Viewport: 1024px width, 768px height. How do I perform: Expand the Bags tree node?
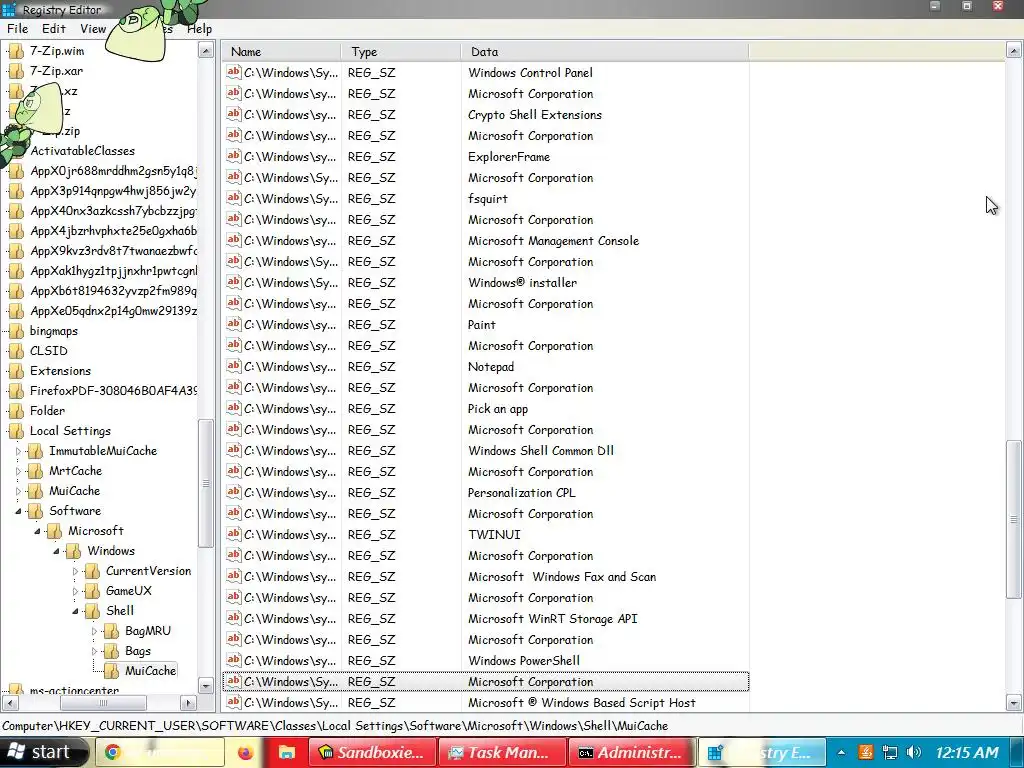pyautogui.click(x=94, y=651)
